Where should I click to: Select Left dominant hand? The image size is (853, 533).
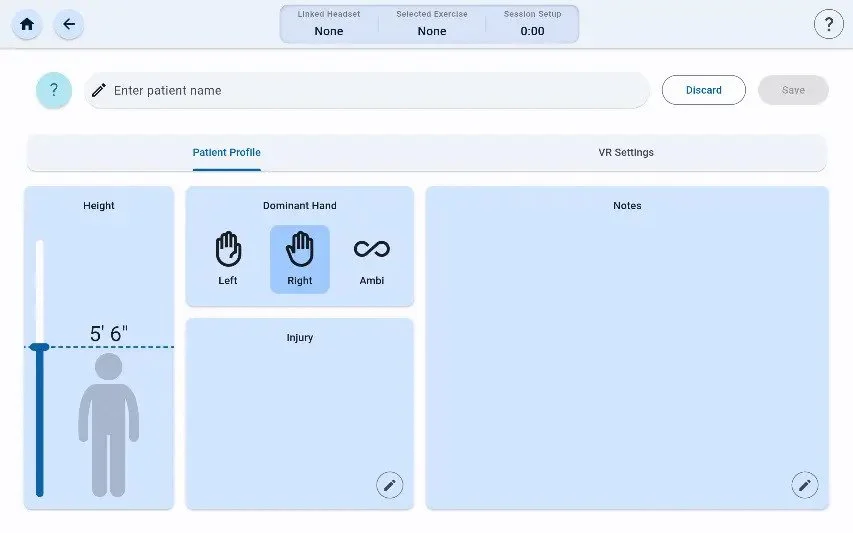coord(228,259)
